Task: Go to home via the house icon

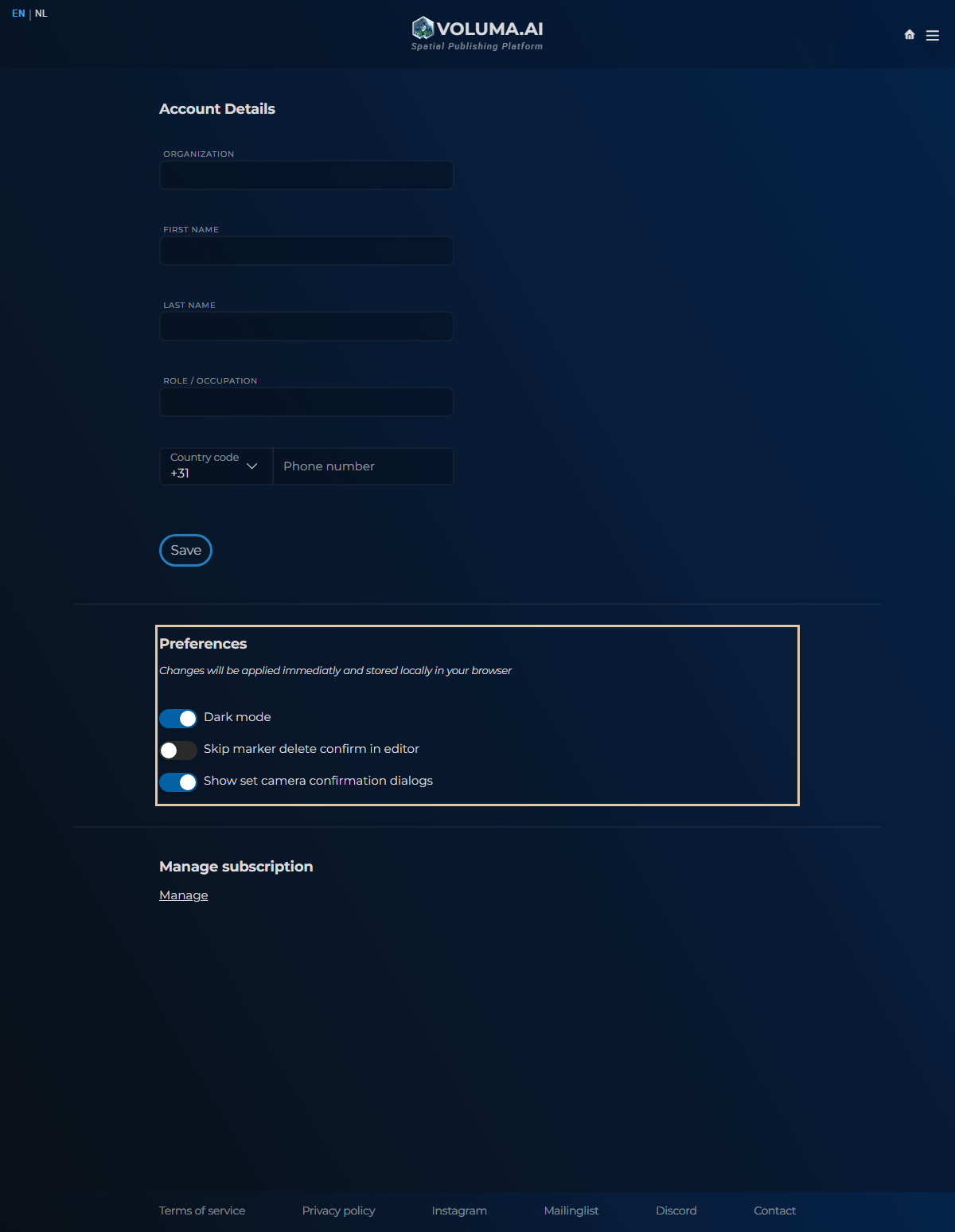Action: click(910, 34)
